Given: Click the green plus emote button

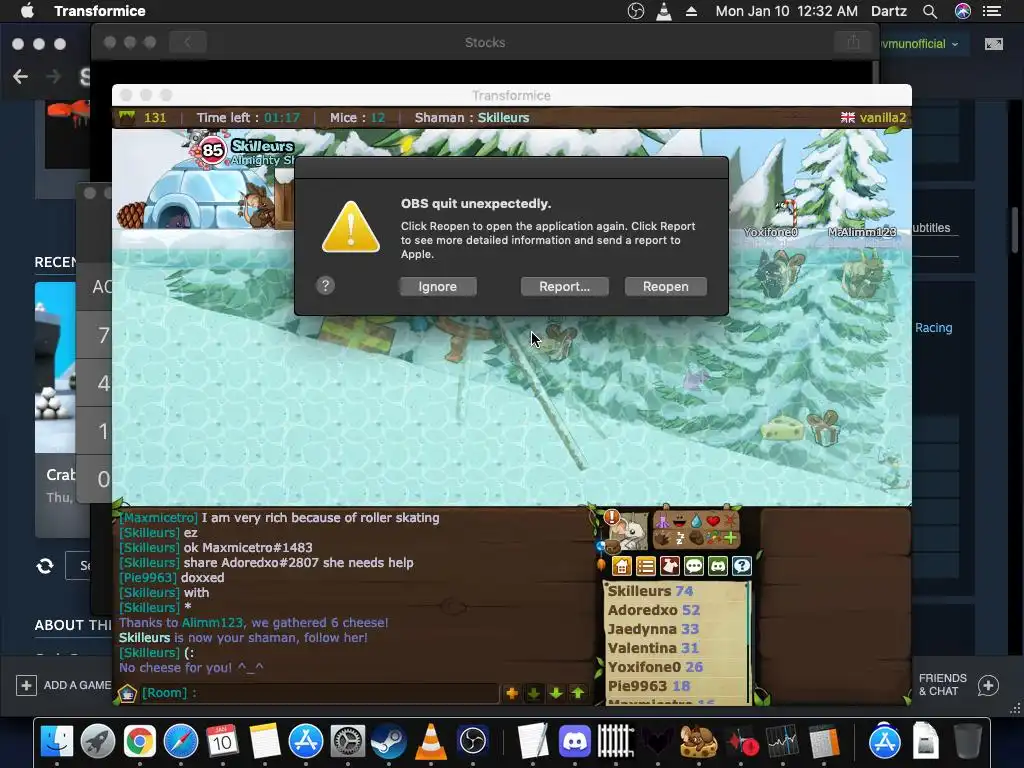Looking at the screenshot, I should pos(730,538).
